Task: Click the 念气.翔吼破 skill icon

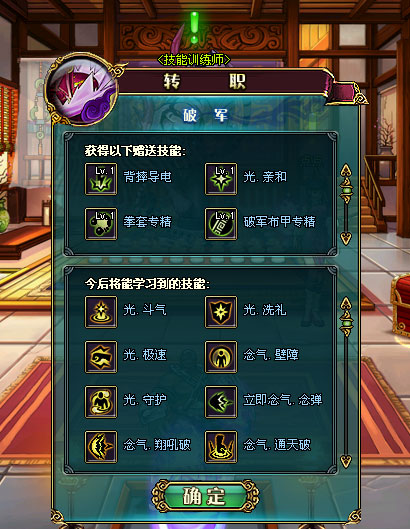Action: [x=101, y=447]
